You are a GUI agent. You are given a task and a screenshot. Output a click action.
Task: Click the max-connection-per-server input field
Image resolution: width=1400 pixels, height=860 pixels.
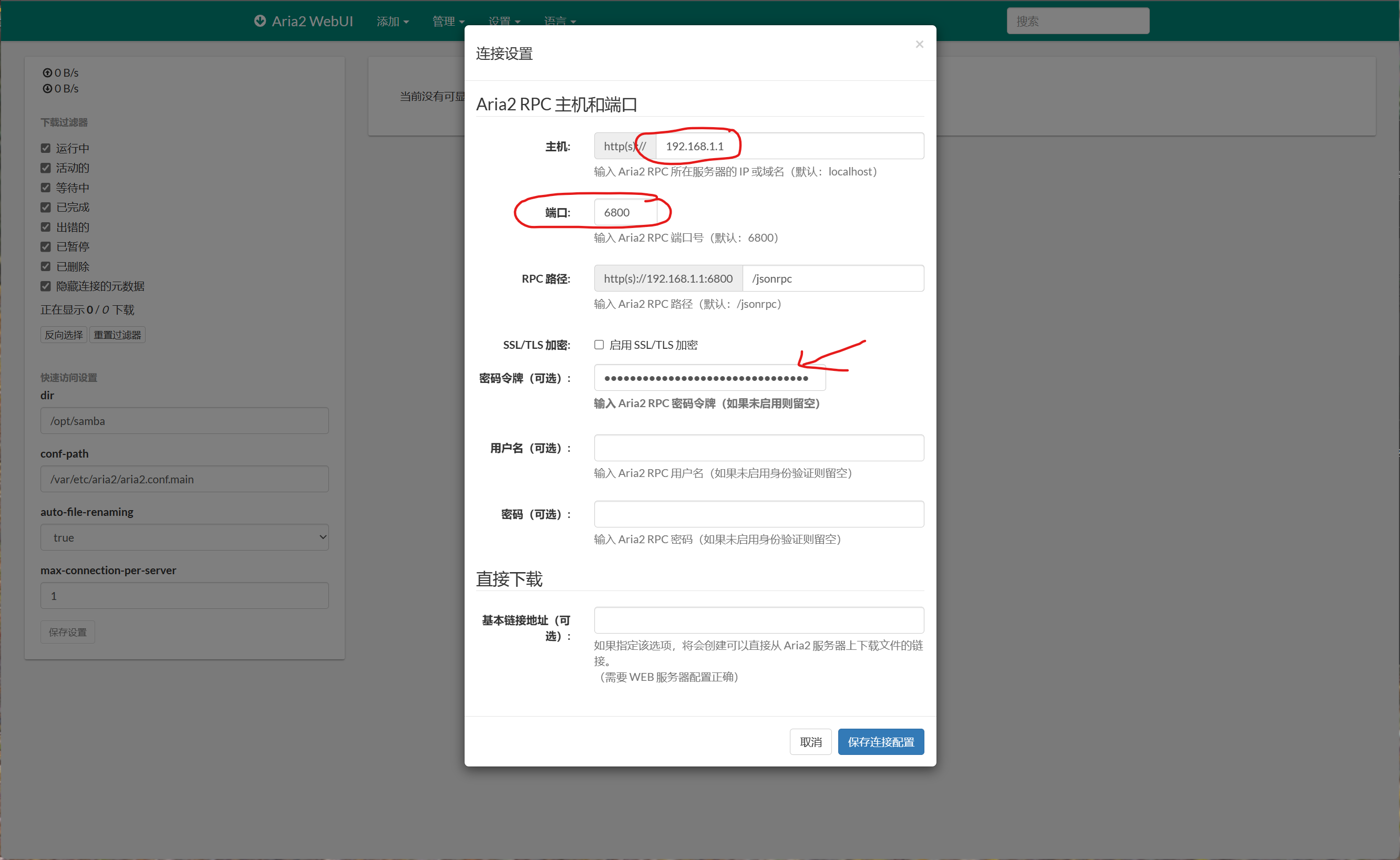pyautogui.click(x=184, y=596)
